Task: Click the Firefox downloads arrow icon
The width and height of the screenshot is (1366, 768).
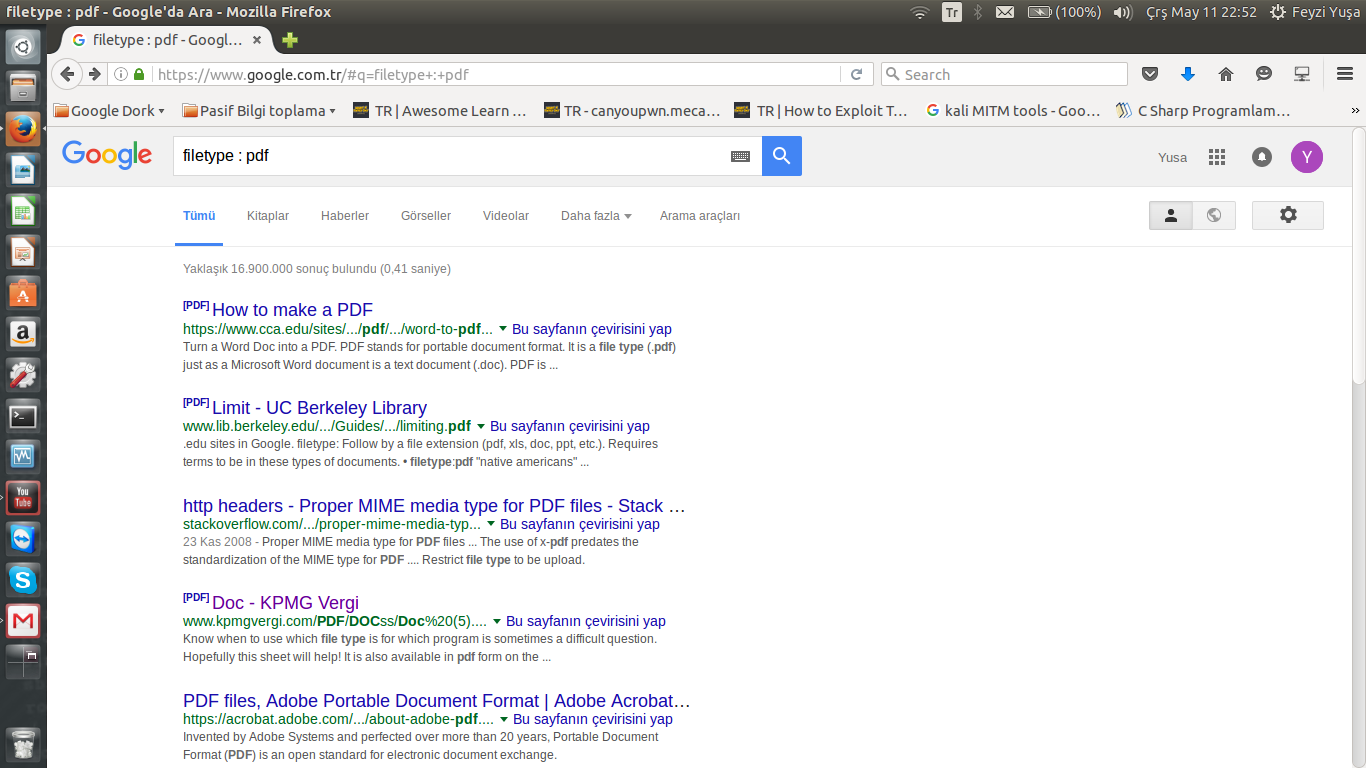Action: coord(1188,74)
